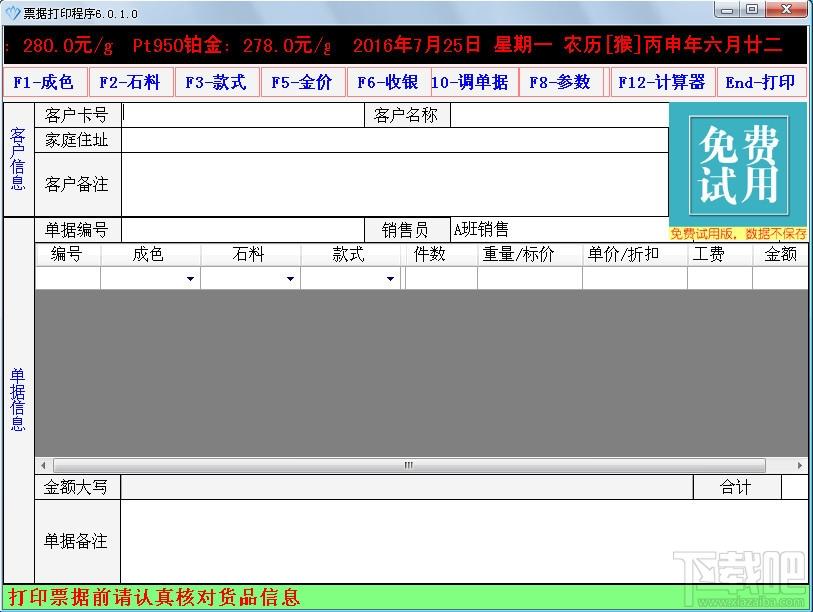This screenshot has height=612, width=813.
Task: Click the Pt950铂金 price ticker text
Action: [x=231, y=45]
